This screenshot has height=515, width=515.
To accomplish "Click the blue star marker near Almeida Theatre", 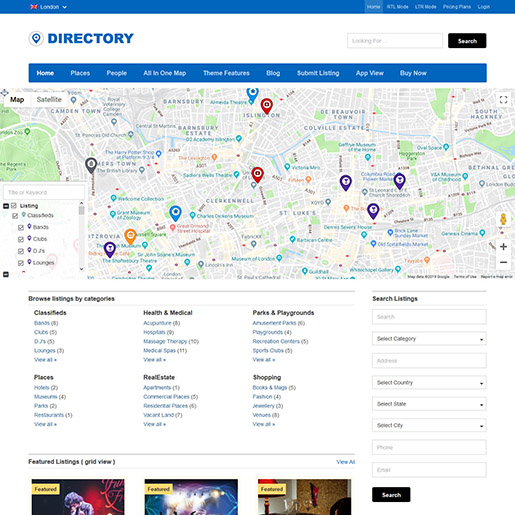I will tap(252, 94).
